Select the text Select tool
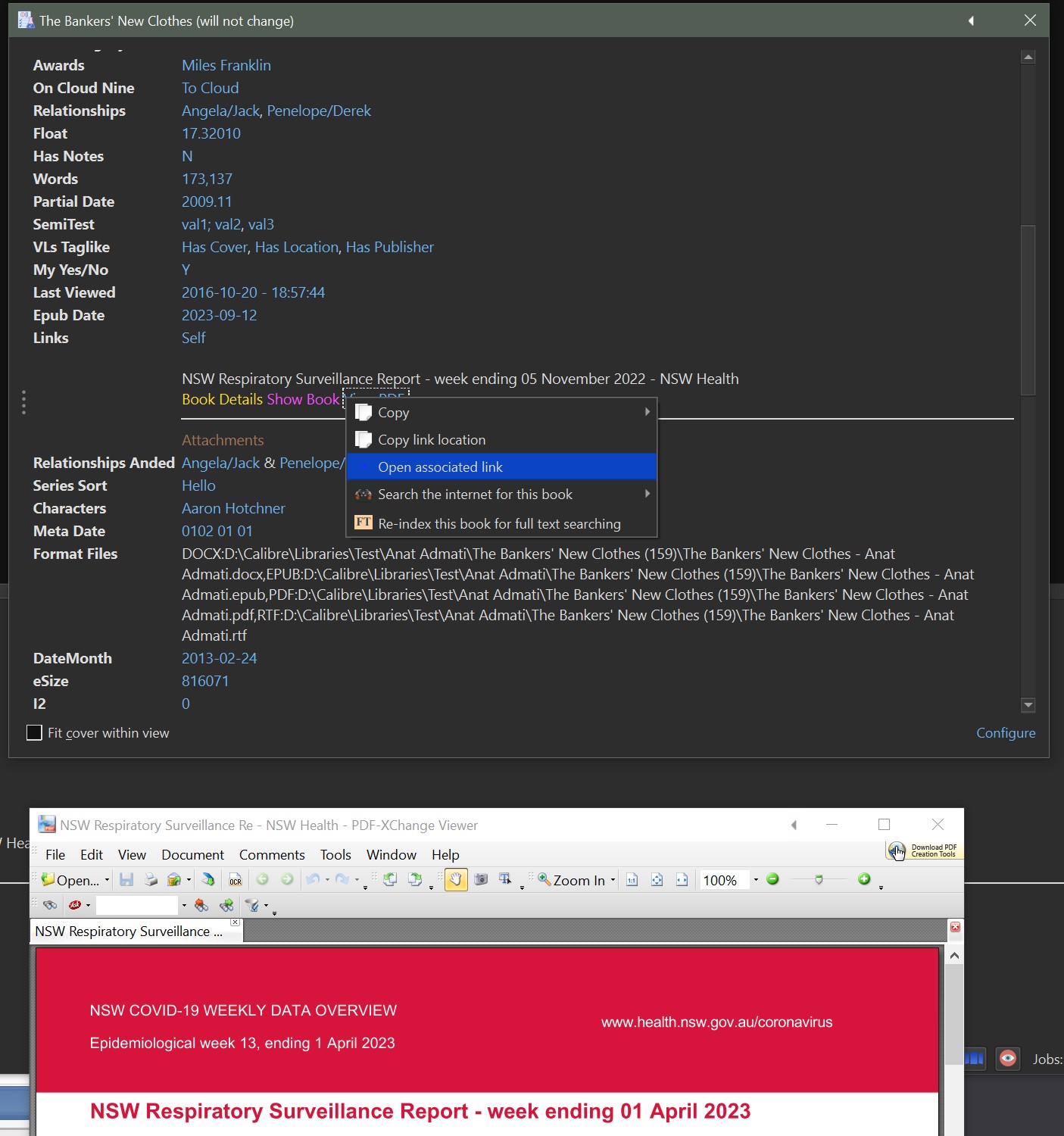The width and height of the screenshot is (1064, 1136). (505, 879)
